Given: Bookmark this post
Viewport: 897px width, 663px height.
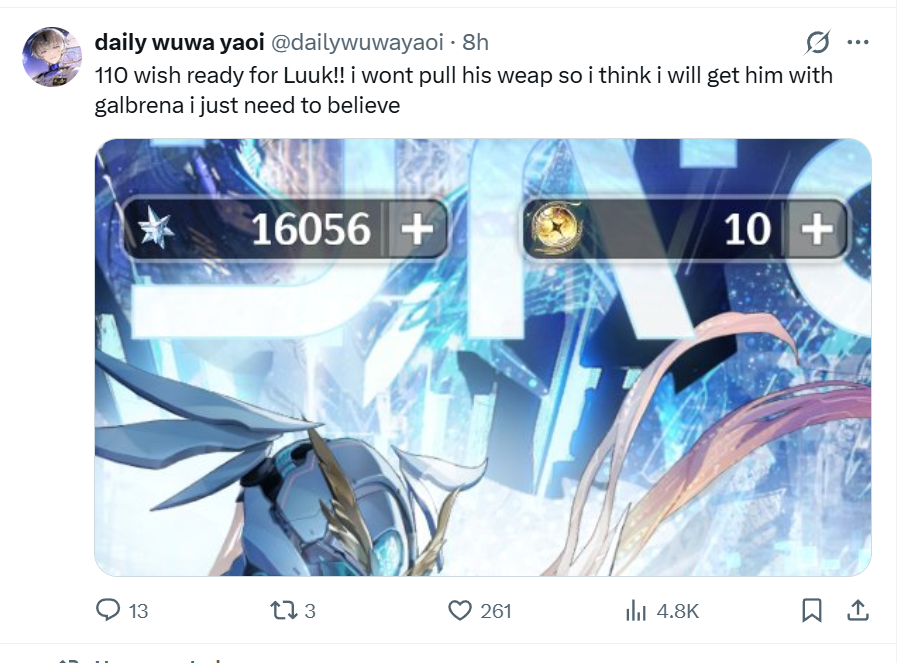Looking at the screenshot, I should point(812,610).
